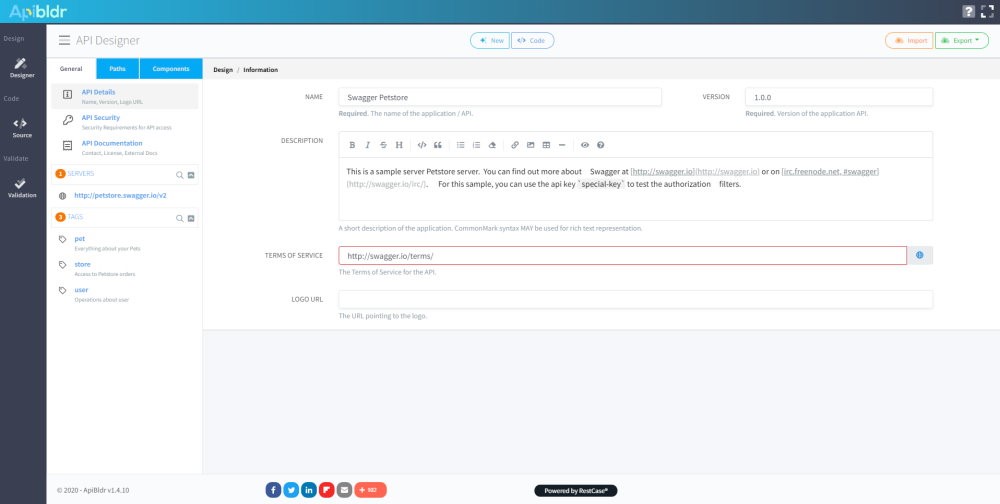
Task: Insert horizontal rule in description
Action: 562,145
